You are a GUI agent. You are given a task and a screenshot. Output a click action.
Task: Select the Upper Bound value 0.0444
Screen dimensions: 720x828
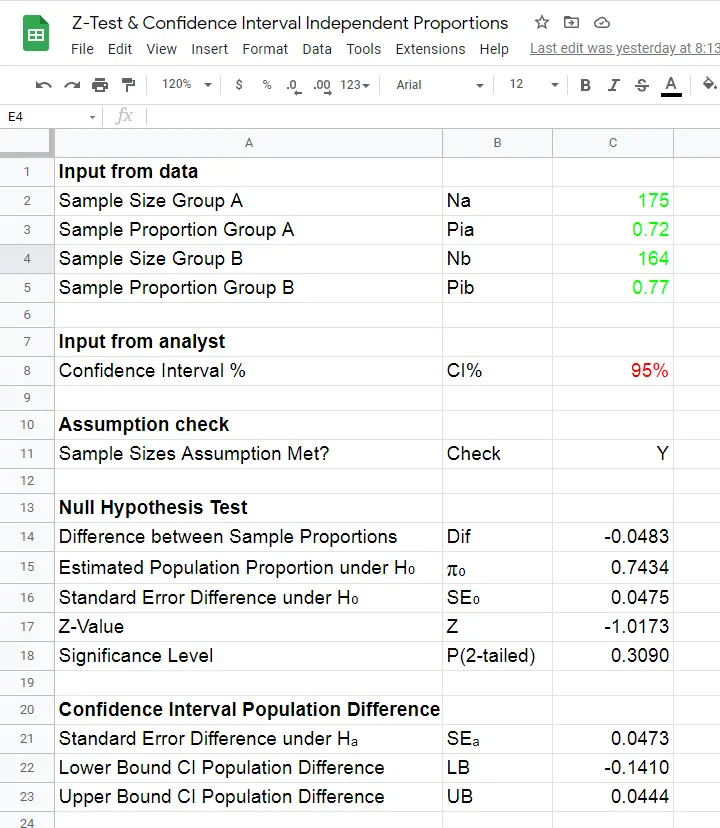pyautogui.click(x=613, y=797)
